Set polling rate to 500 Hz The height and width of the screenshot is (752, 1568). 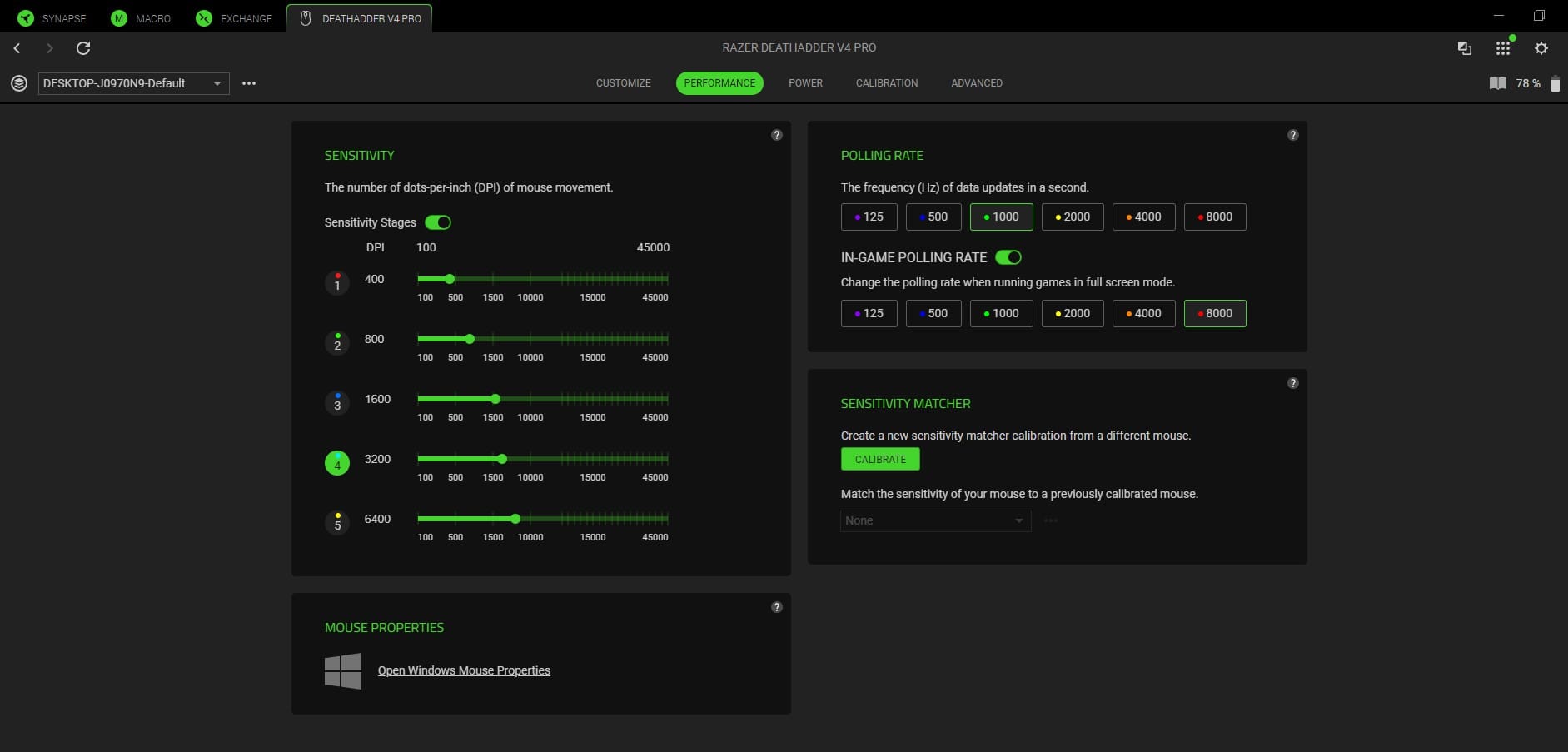click(x=933, y=217)
